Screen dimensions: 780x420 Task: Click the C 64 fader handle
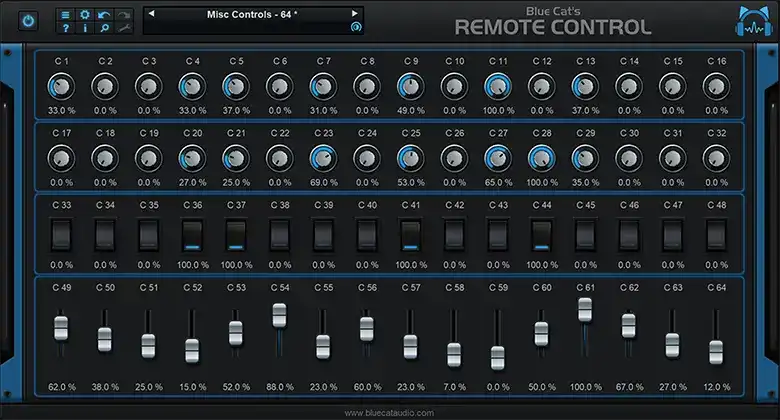tap(716, 352)
